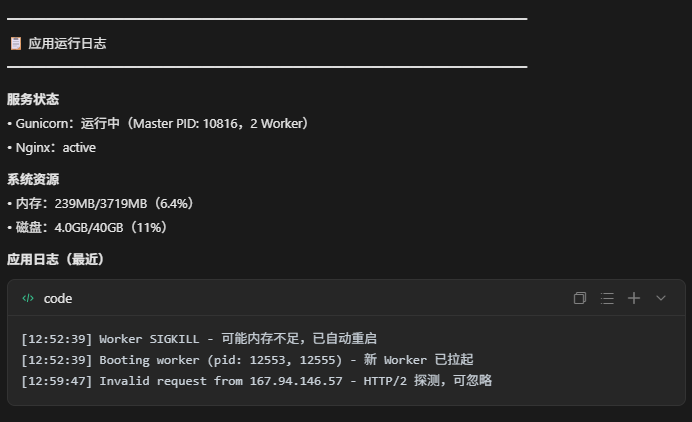
Task: Click the Nginx active status line
Action: point(52,147)
